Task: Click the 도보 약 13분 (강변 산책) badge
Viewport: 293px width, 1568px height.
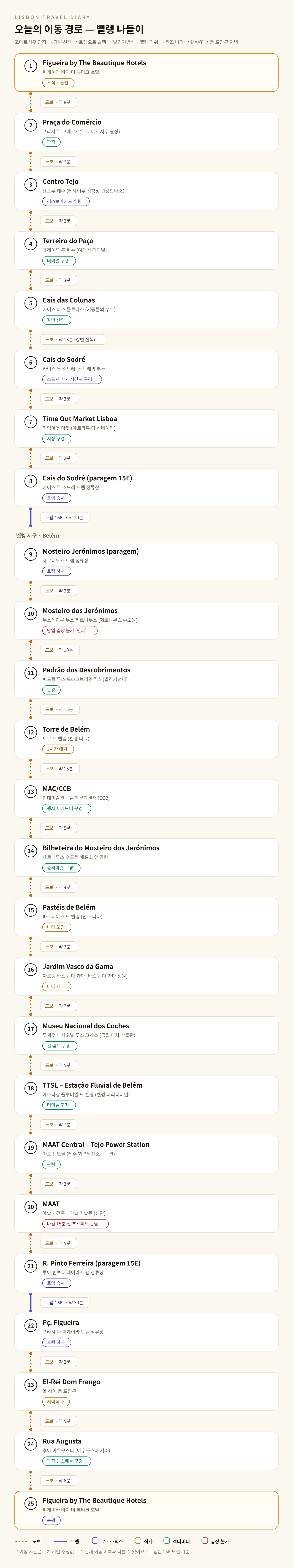Action: (x=73, y=340)
